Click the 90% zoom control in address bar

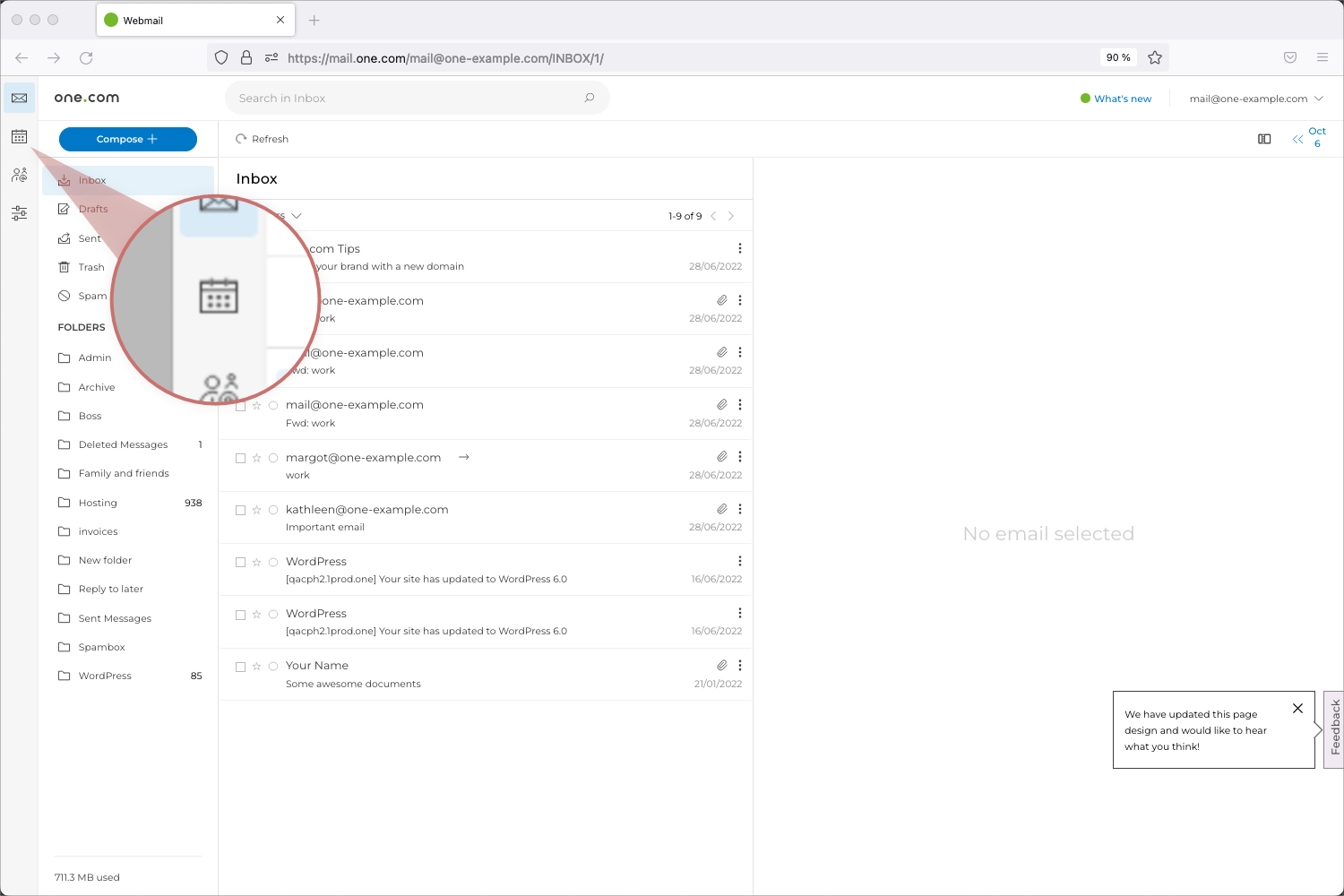pyautogui.click(x=1117, y=57)
